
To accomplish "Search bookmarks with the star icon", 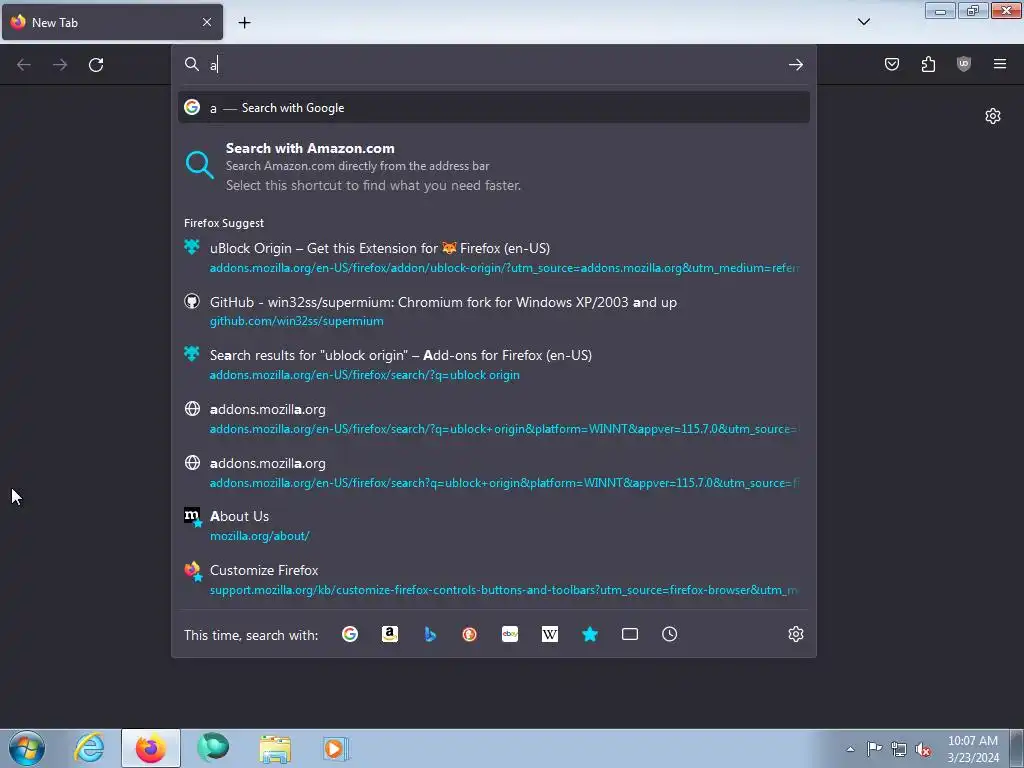I will (x=590, y=634).
